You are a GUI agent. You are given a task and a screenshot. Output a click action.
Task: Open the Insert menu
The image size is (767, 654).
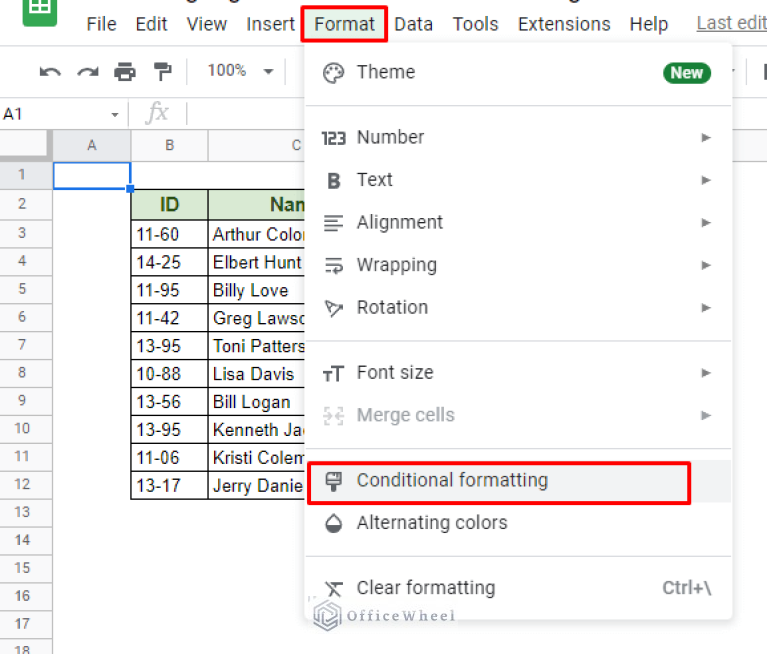(270, 24)
